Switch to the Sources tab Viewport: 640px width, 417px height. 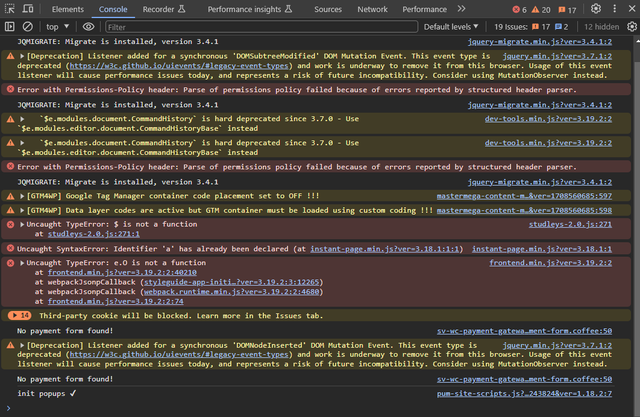328,9
